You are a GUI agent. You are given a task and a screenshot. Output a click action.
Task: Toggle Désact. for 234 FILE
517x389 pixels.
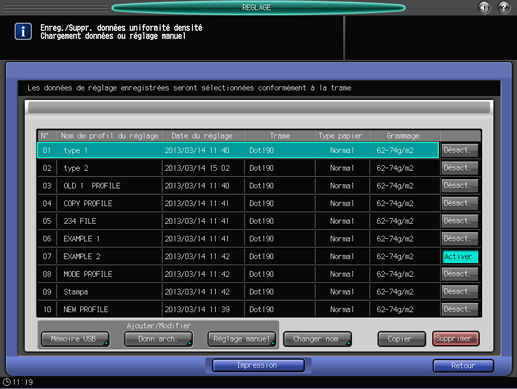click(x=460, y=221)
